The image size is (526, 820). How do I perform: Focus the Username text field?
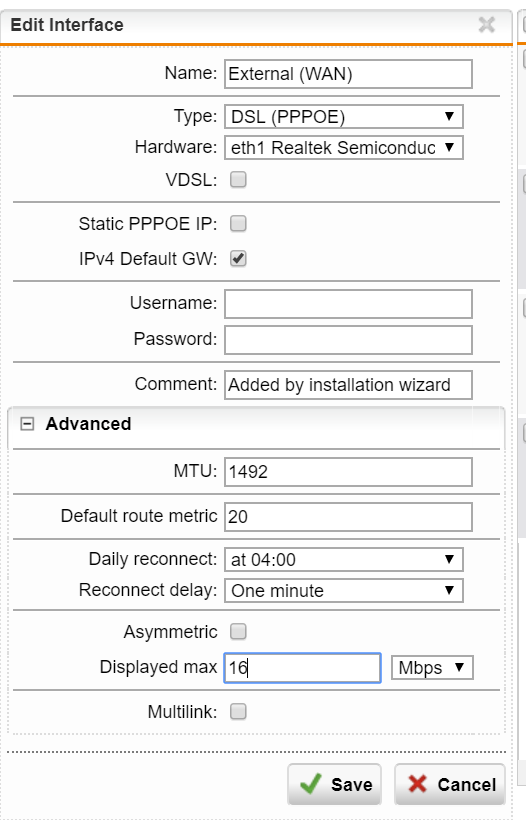pos(348,304)
